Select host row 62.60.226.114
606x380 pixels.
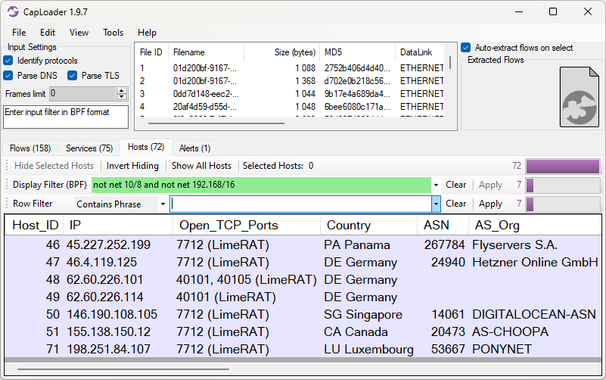[303, 297]
